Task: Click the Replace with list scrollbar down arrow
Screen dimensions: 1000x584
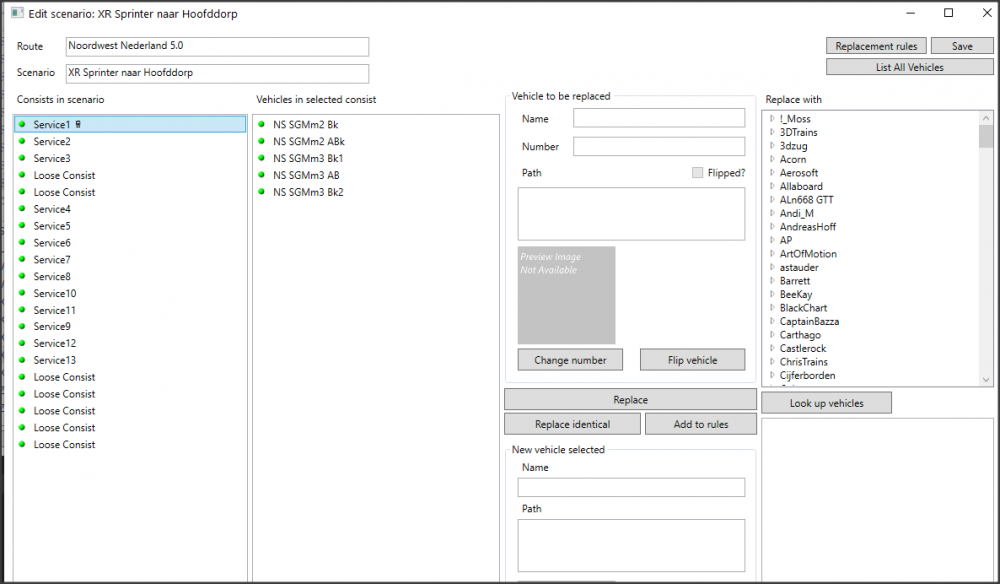Action: coord(986,380)
